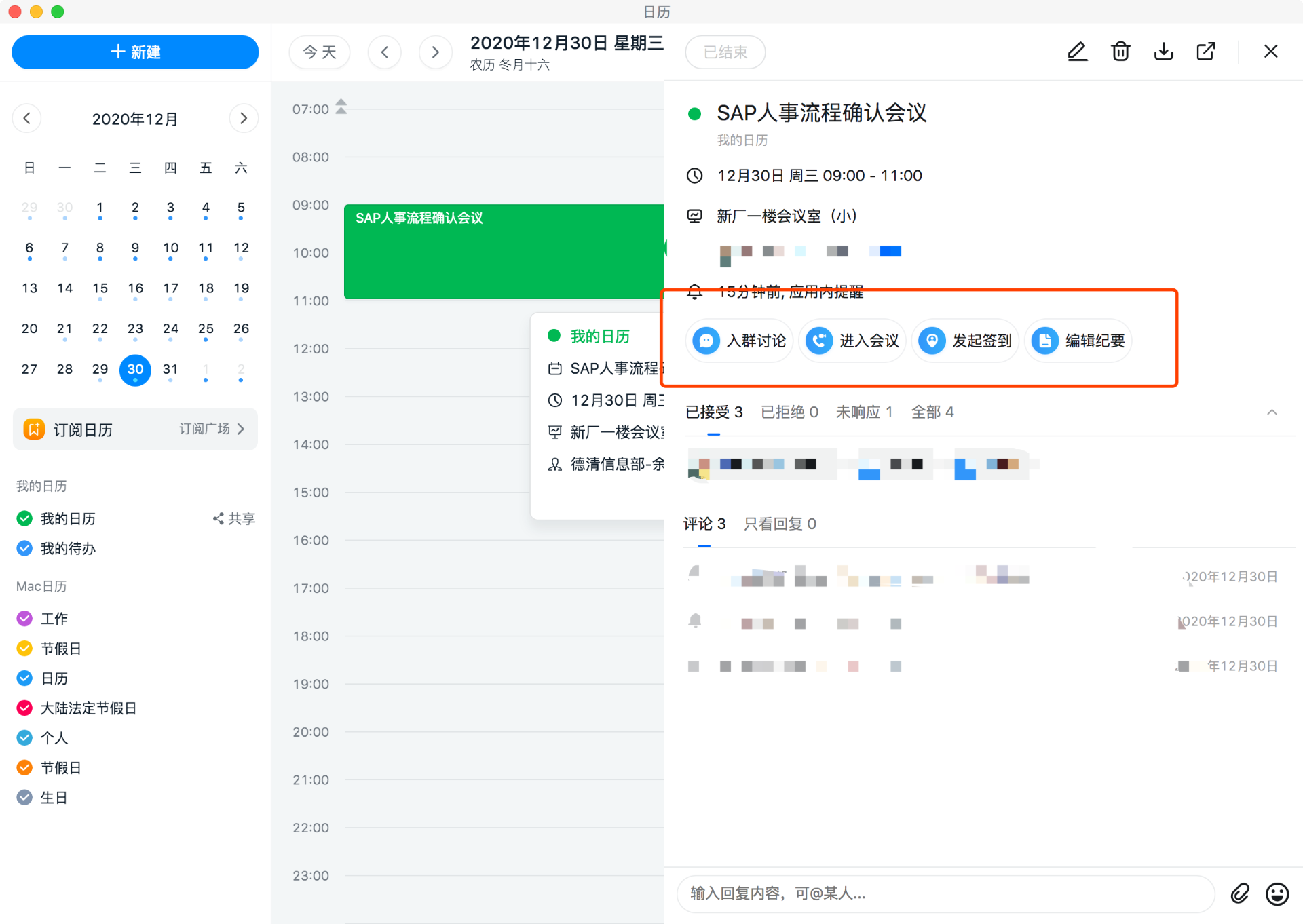The width and height of the screenshot is (1303, 924).
Task: Expand 订阅广场 subscription chevron
Action: [241, 429]
